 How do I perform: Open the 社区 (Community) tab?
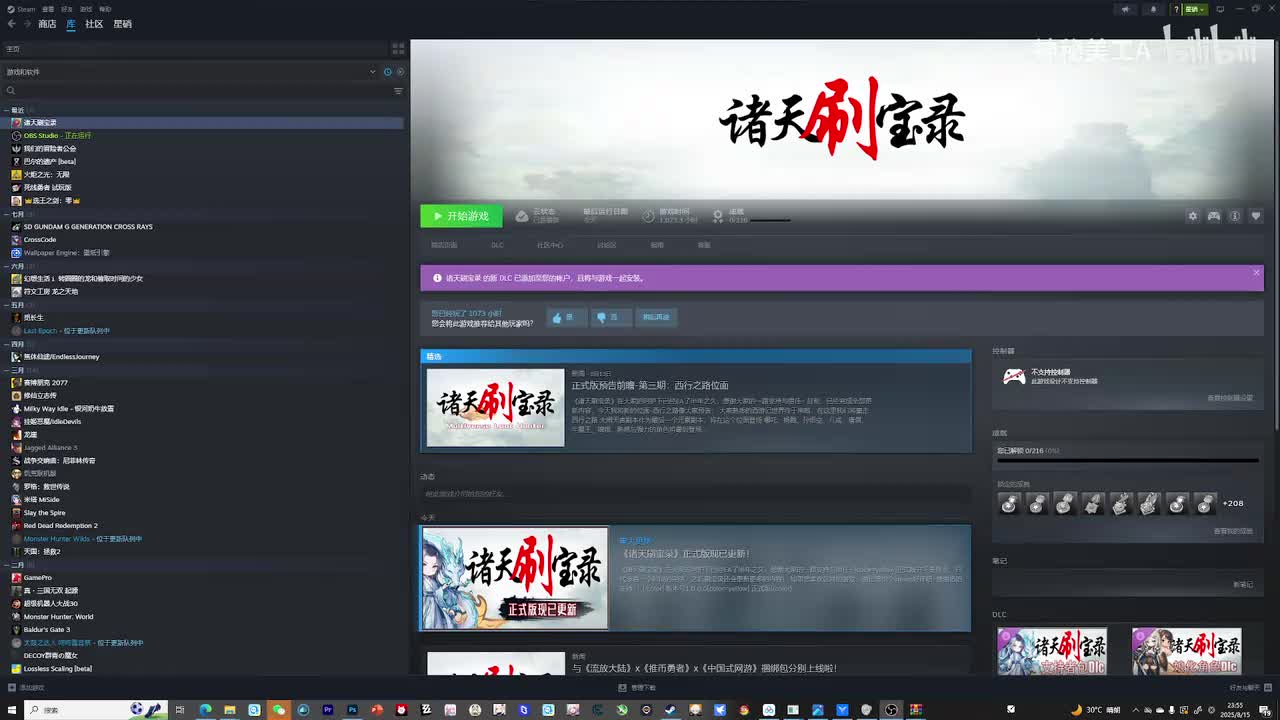pos(94,24)
